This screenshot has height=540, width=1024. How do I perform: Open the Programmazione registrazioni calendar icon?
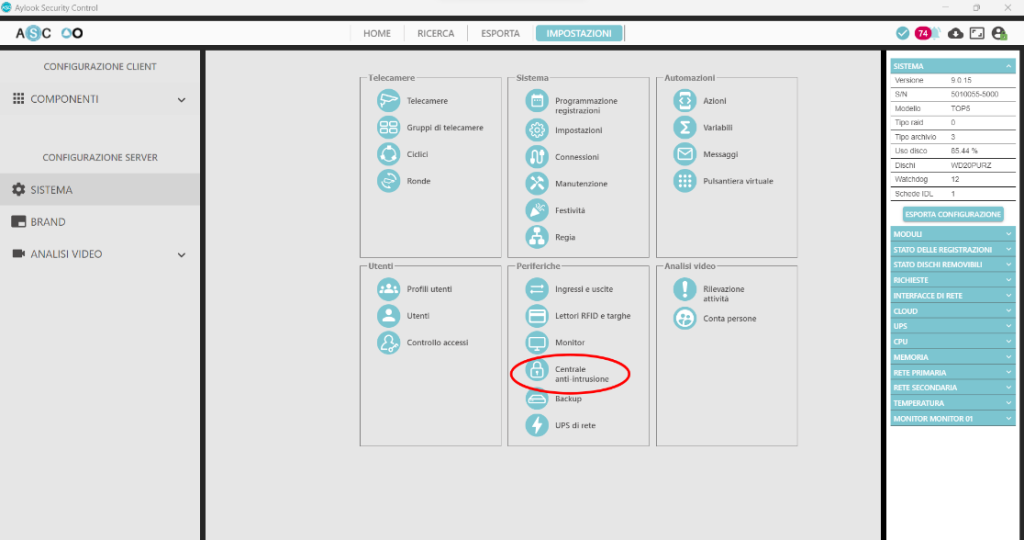pos(537,101)
